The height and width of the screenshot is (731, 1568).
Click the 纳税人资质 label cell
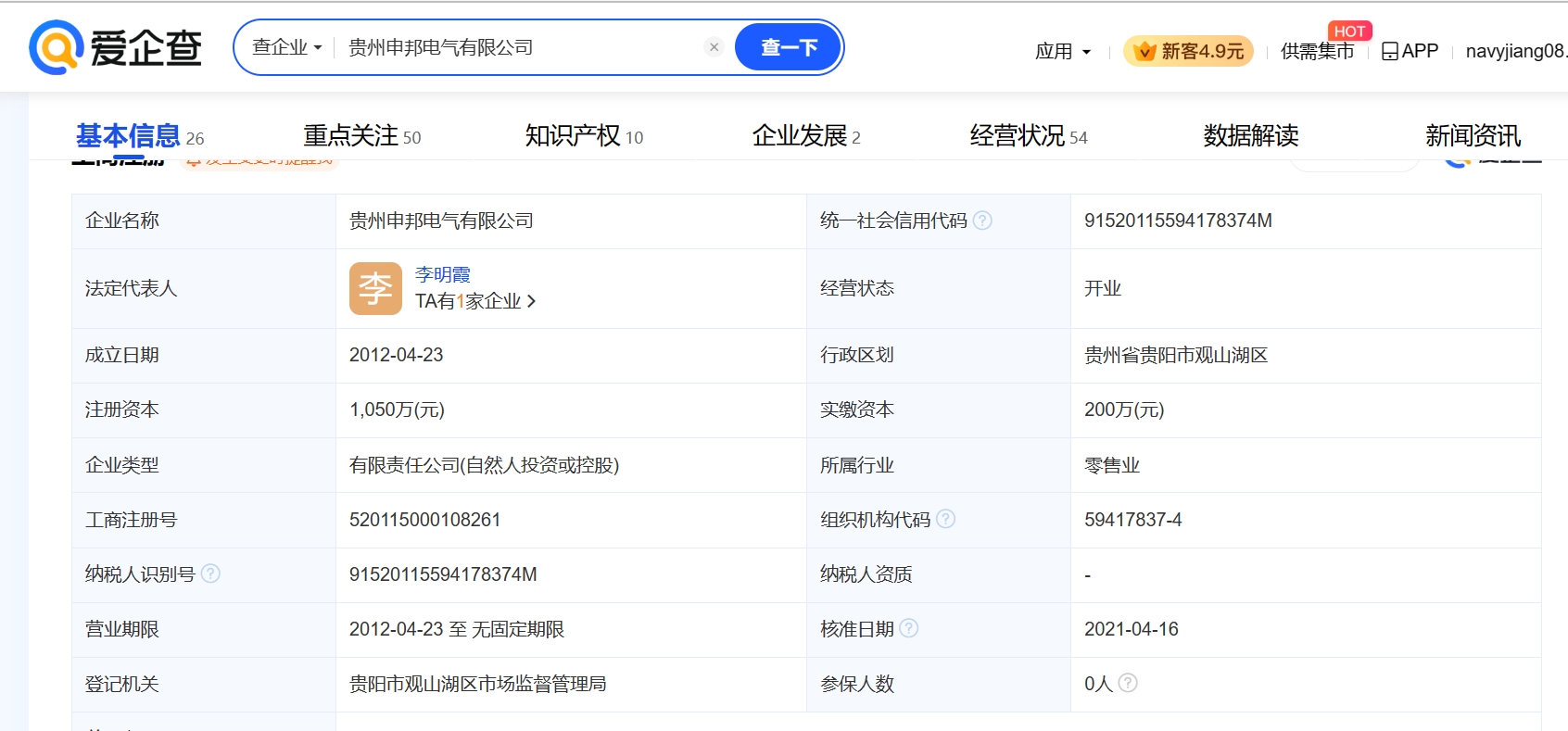tap(939, 574)
